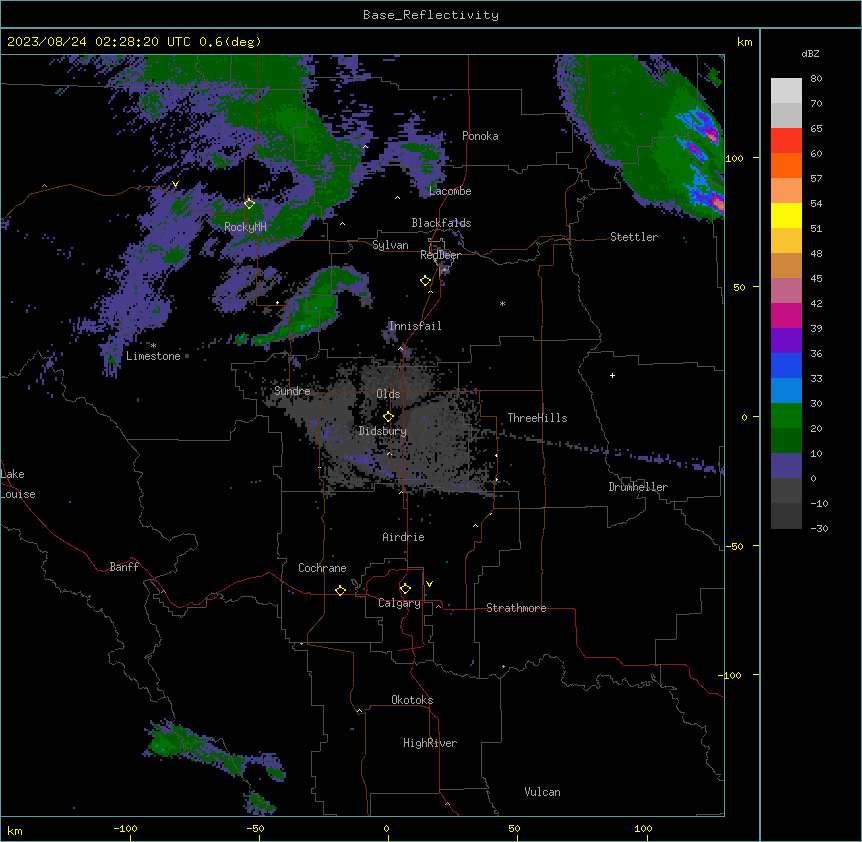
Task: Click the yellow diamond marker above RockyMH
Action: click(x=249, y=204)
